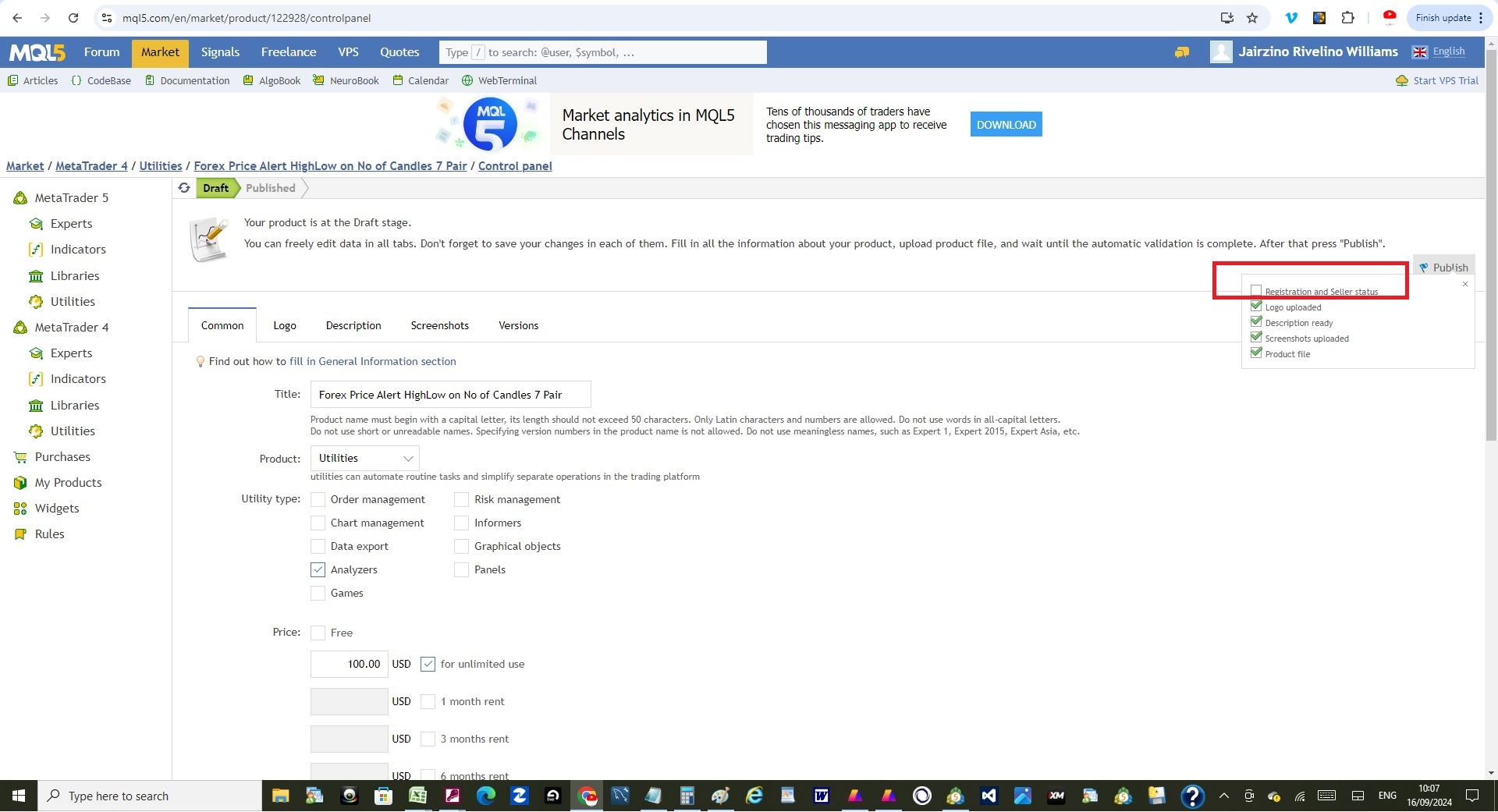Switch to the Versions tab
The height and width of the screenshot is (812, 1498).
(x=519, y=325)
